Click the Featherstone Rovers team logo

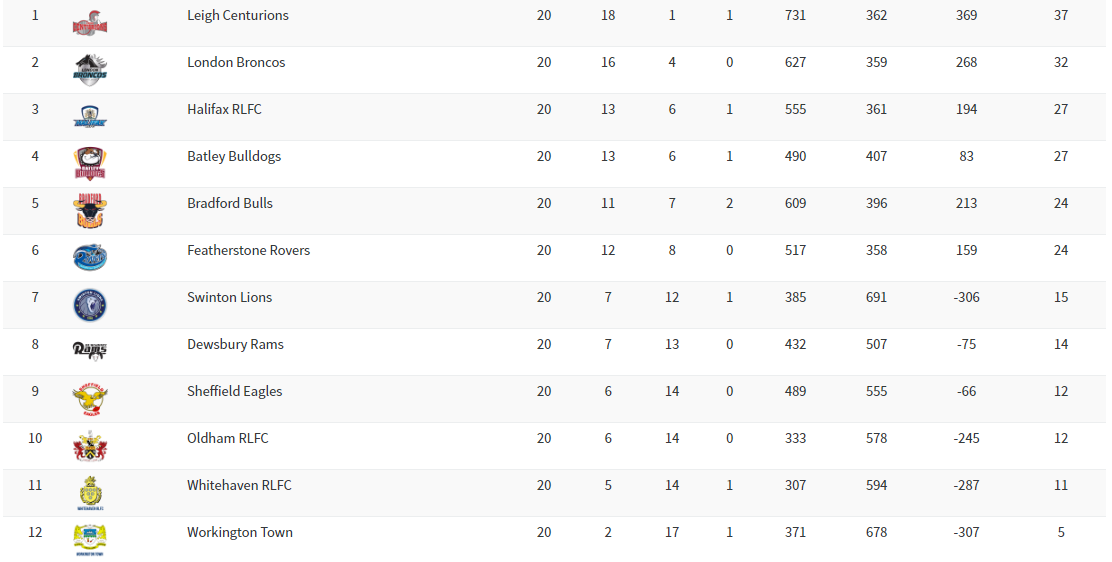pyautogui.click(x=90, y=257)
